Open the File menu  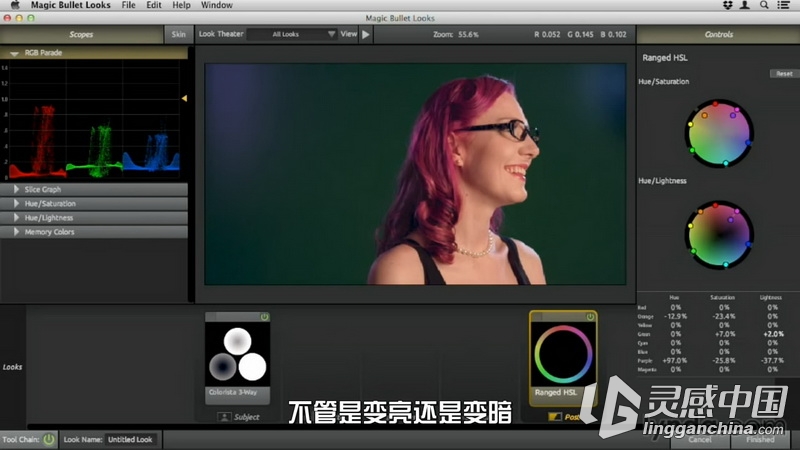tap(129, 5)
